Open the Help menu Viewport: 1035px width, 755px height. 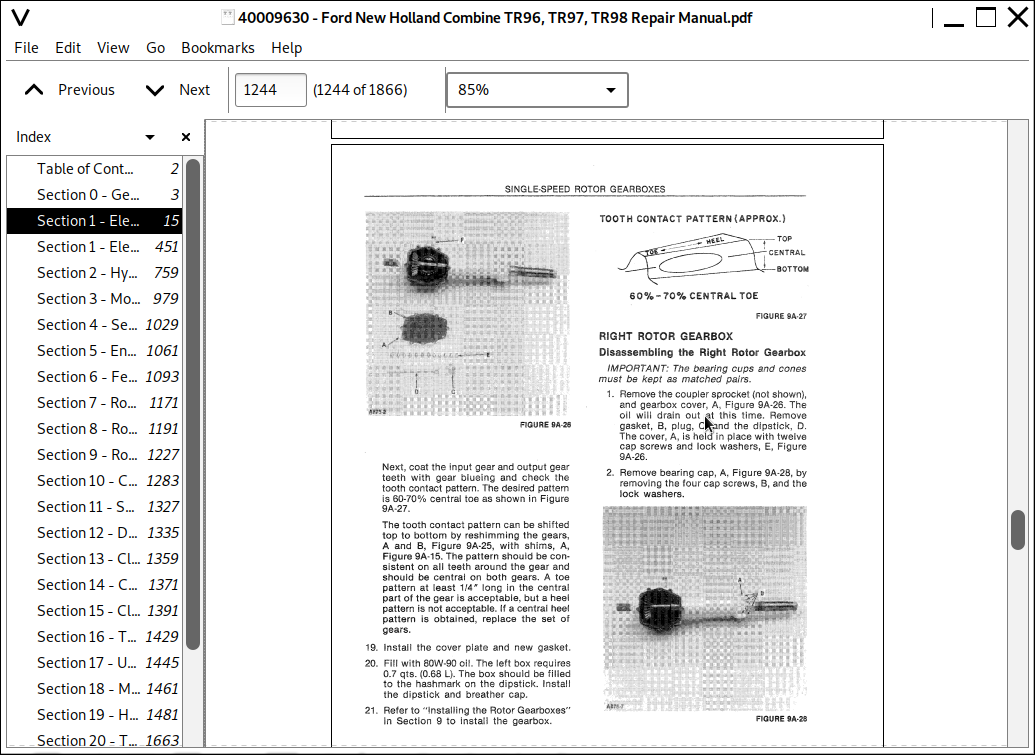(x=286, y=48)
